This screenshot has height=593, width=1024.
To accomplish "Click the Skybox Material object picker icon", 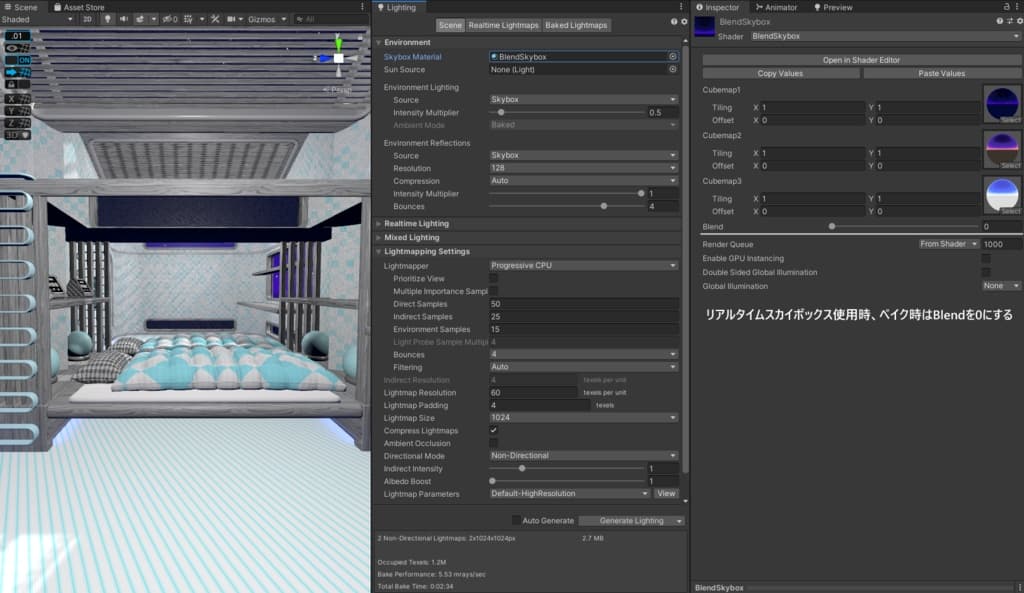I will (673, 57).
